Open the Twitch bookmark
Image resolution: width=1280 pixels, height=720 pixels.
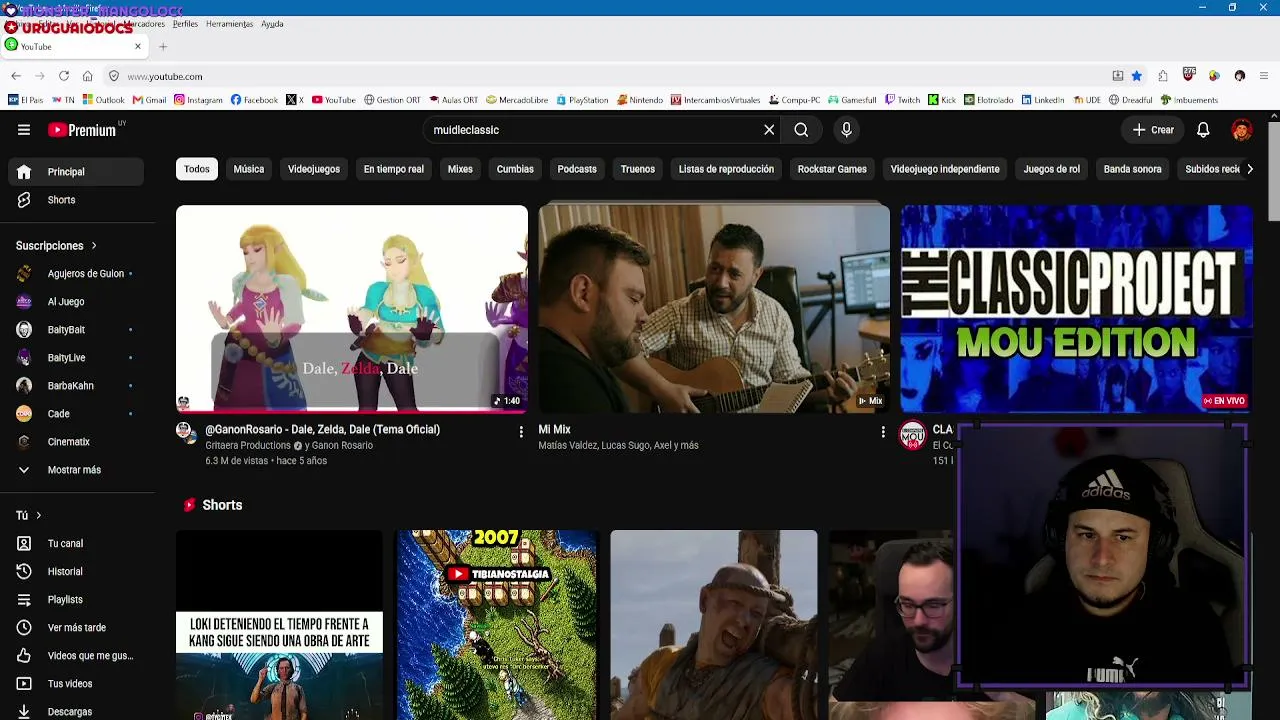901,100
